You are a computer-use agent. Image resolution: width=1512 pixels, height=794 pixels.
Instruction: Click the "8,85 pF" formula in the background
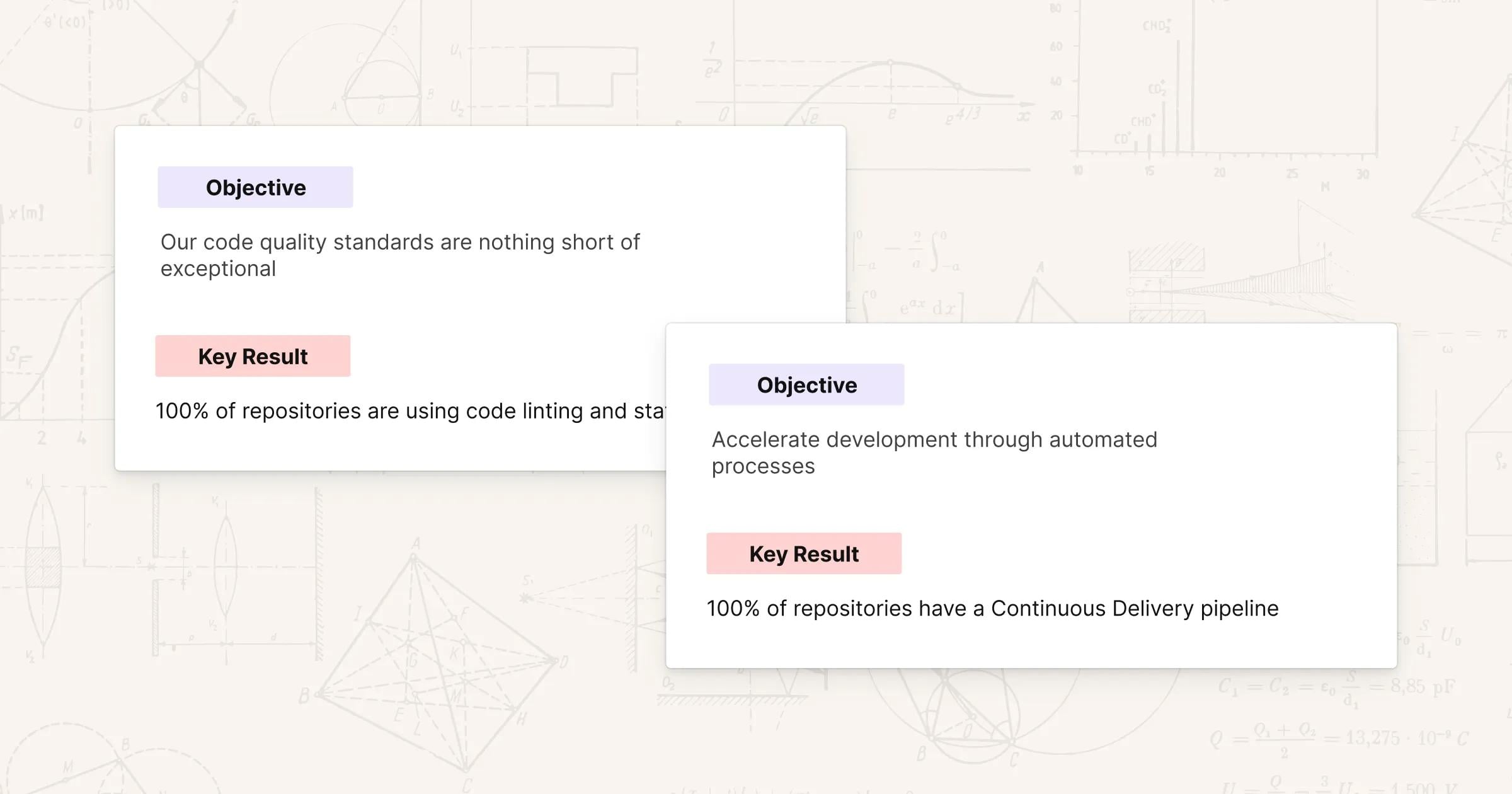tap(1423, 686)
